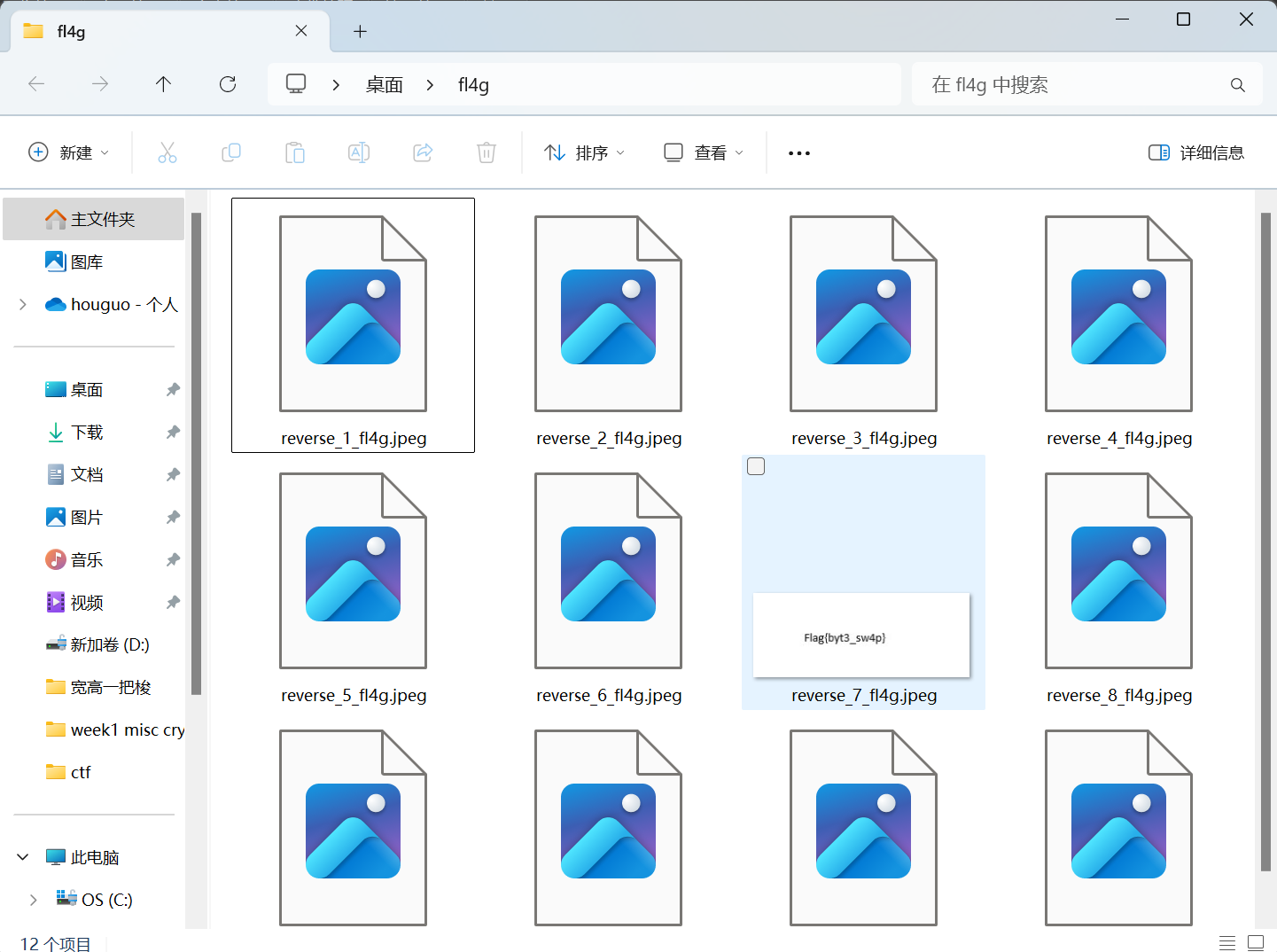Select Home (主文件夹) in sidebar
The height and width of the screenshot is (952, 1277).
[x=94, y=219]
